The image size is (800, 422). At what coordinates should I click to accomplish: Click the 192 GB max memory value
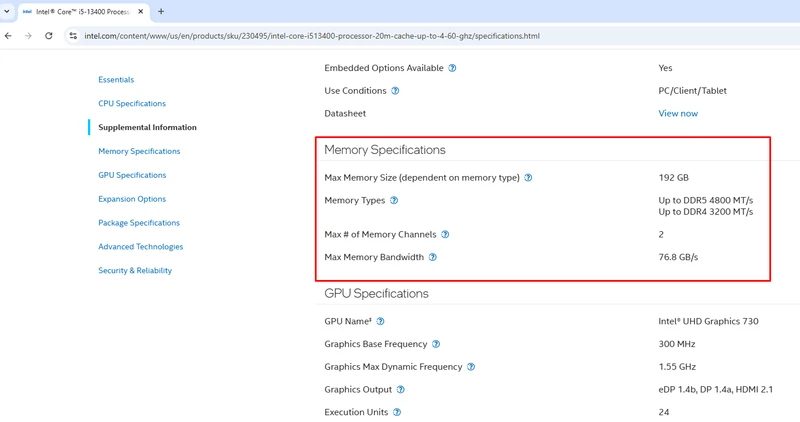coord(673,178)
